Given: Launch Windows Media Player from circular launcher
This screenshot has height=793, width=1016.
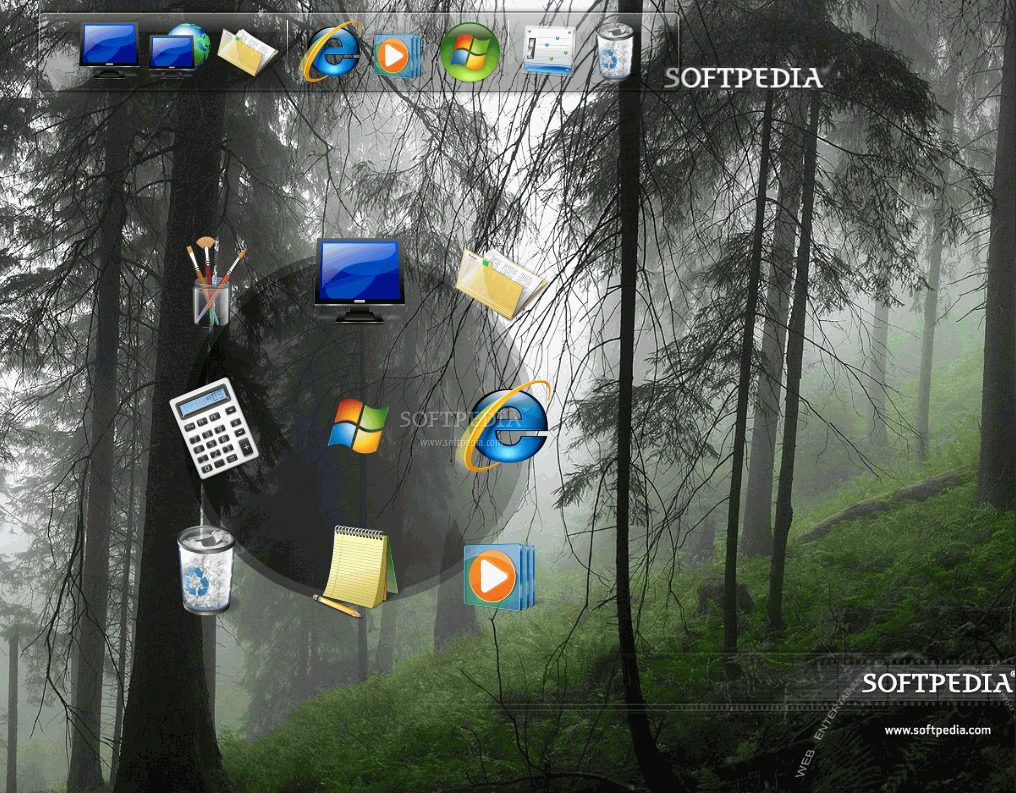Looking at the screenshot, I should coord(499,577).
